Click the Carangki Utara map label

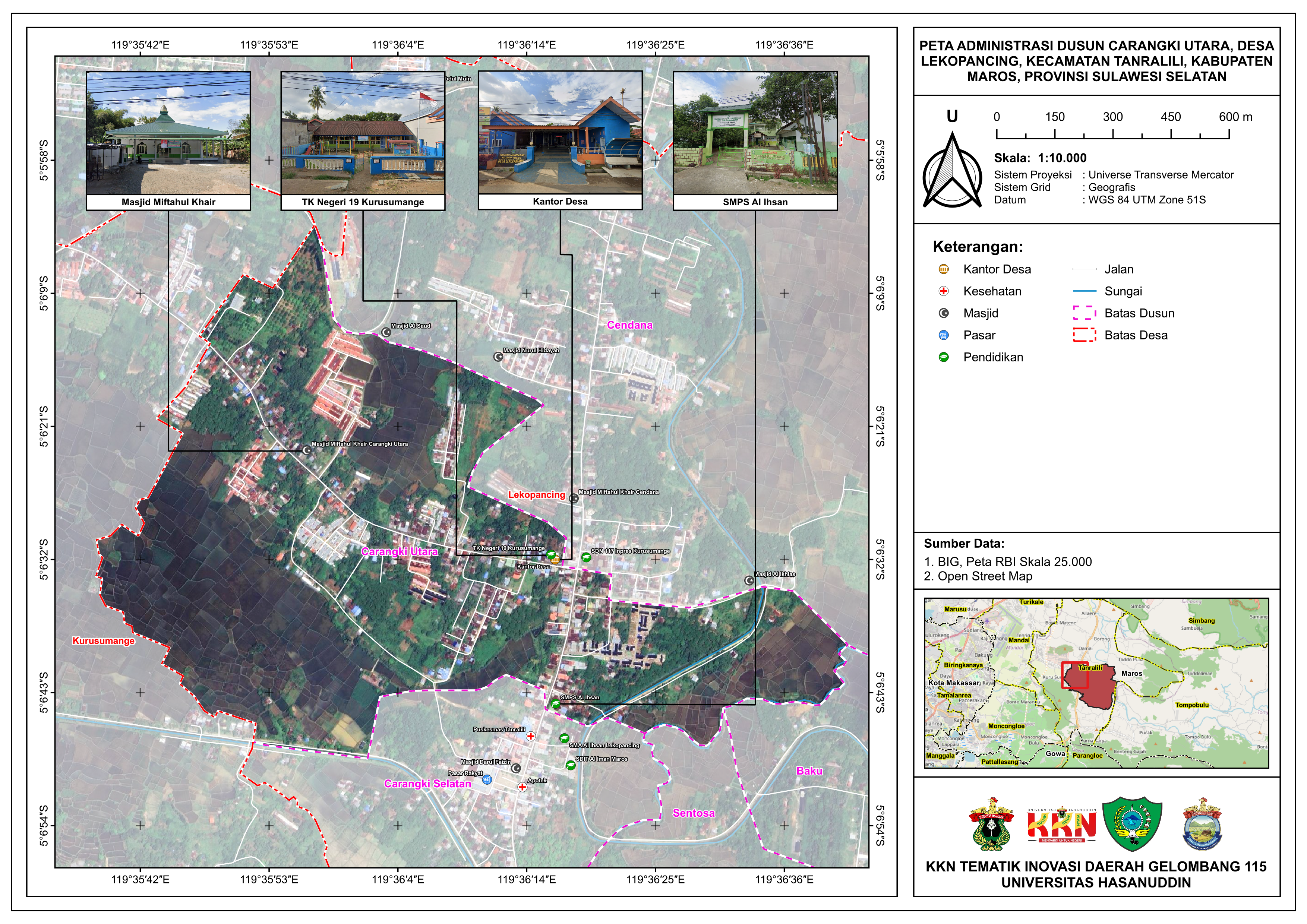coord(400,552)
